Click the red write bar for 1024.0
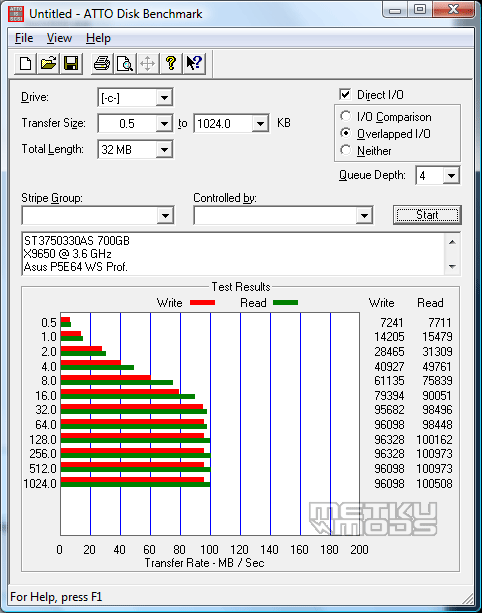 (x=132, y=480)
